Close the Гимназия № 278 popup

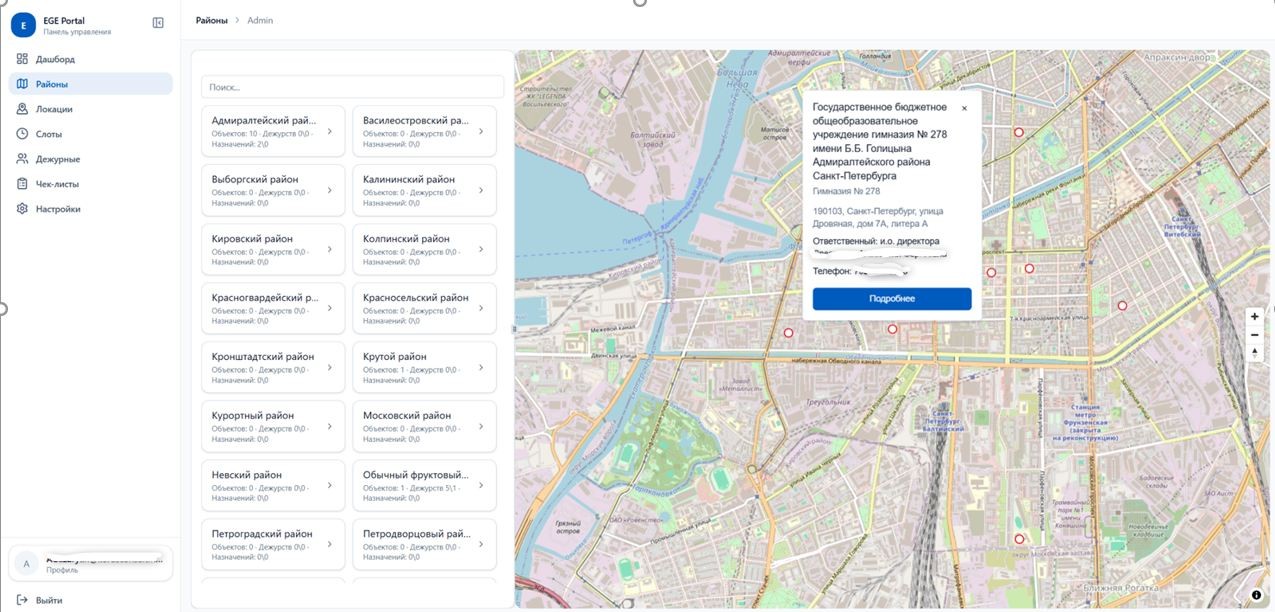click(x=964, y=108)
